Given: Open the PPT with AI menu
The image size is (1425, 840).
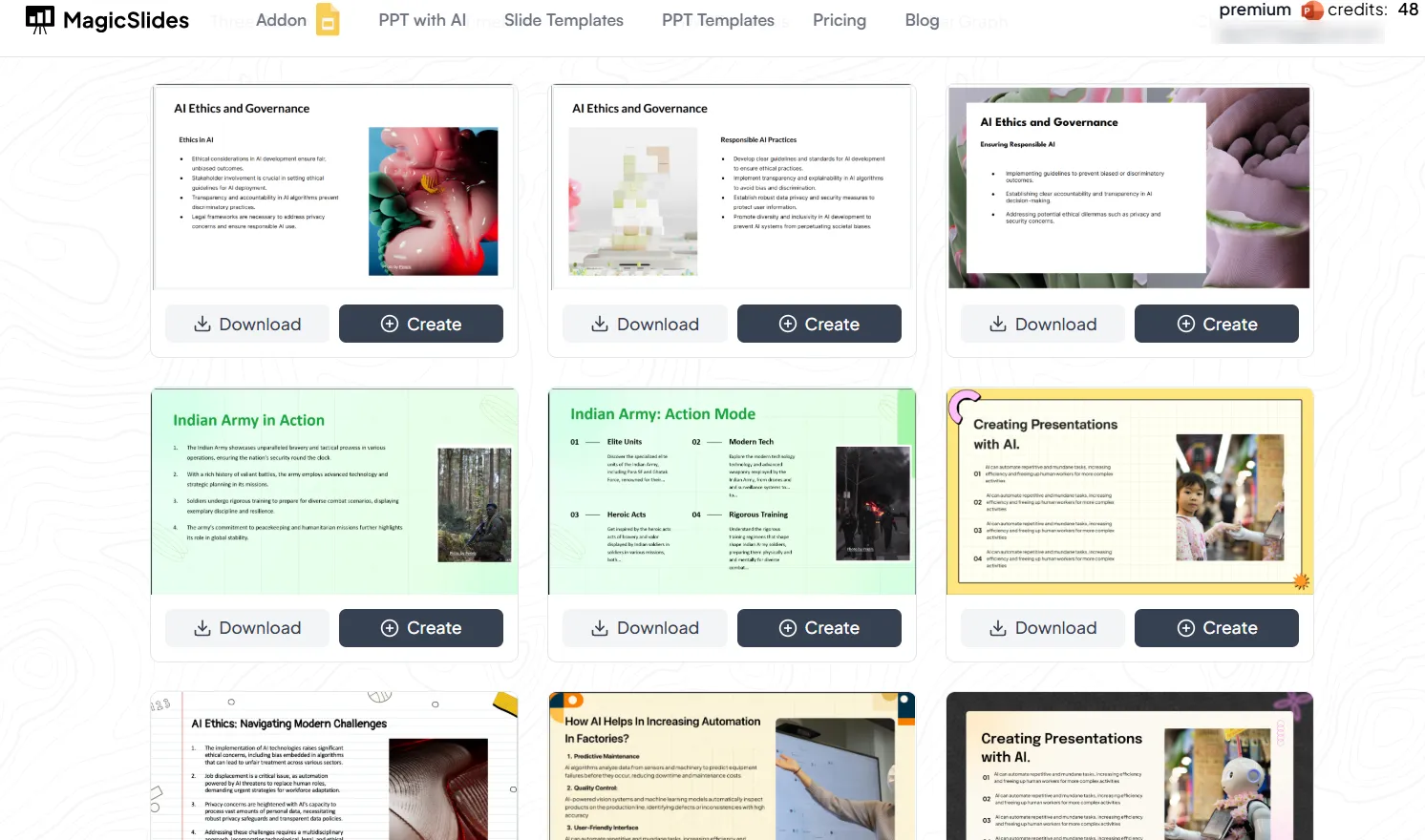Looking at the screenshot, I should [x=422, y=20].
